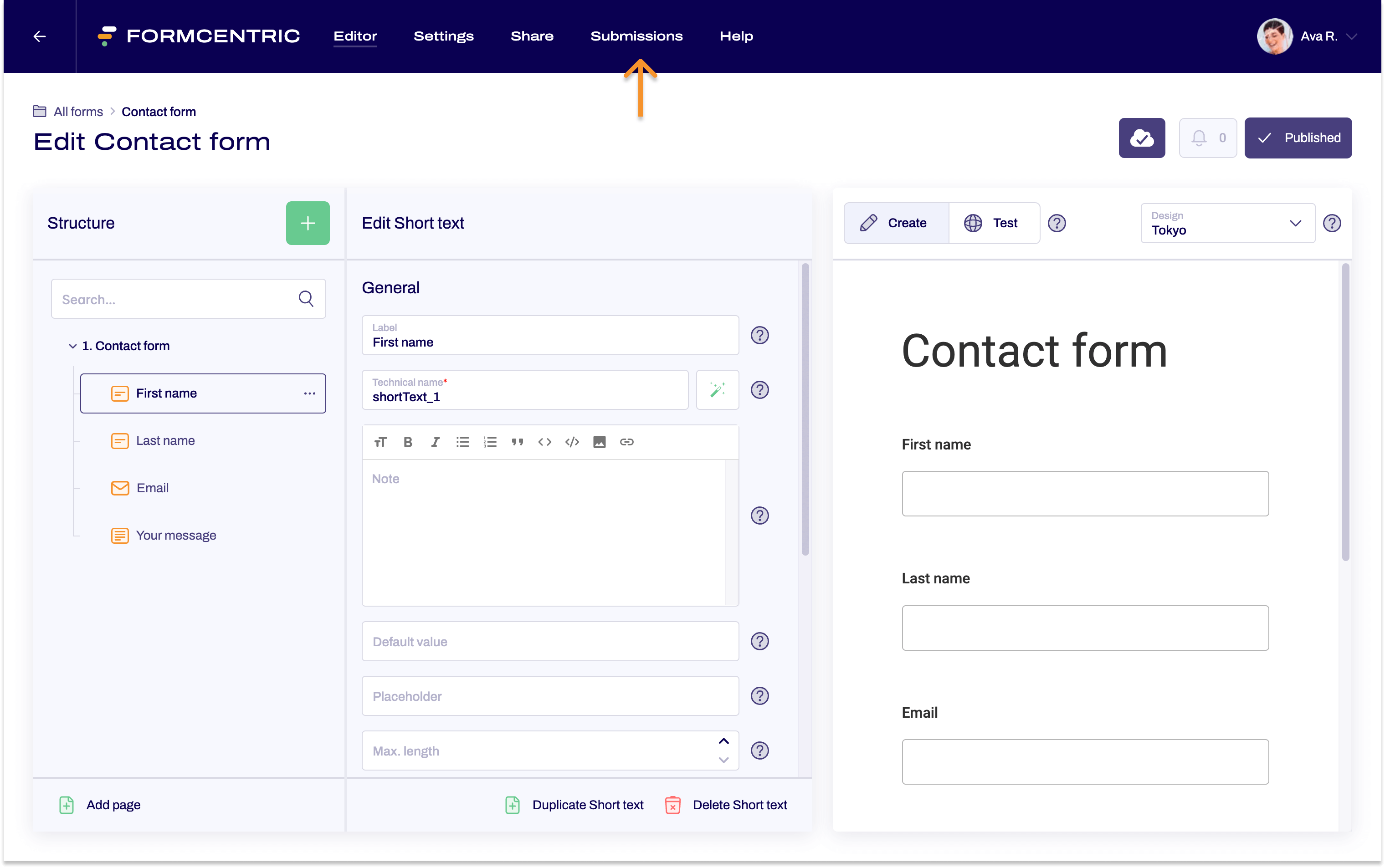Insert an image into the note field

click(600, 442)
